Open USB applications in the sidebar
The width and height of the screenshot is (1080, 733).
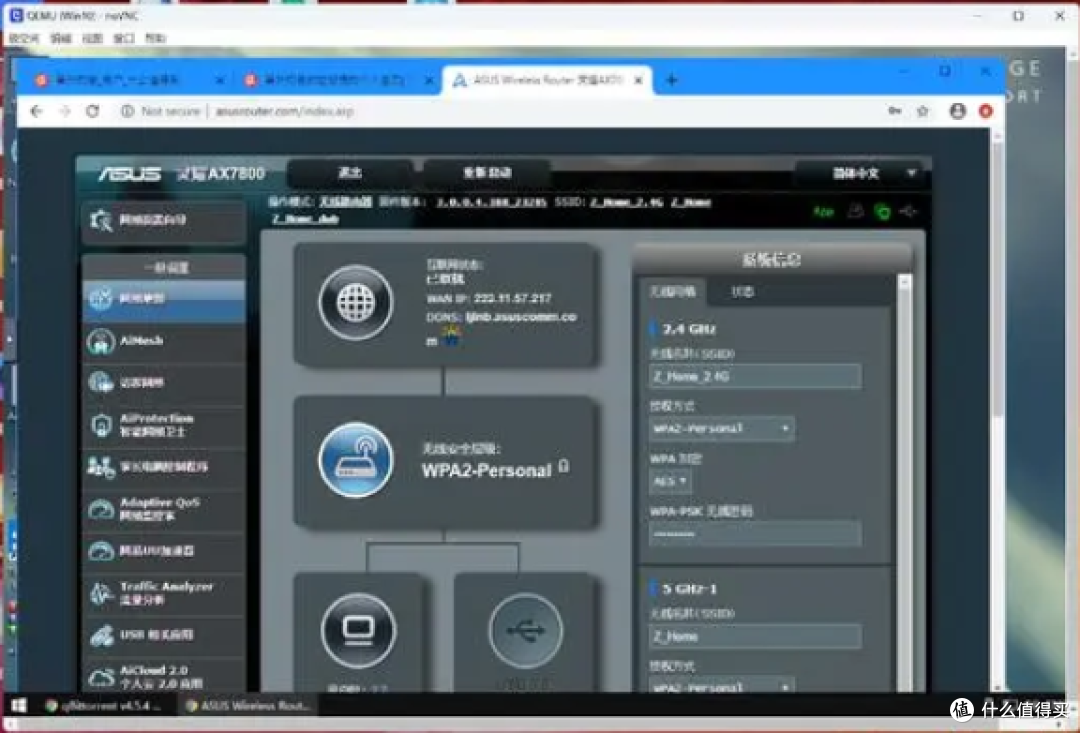(163, 635)
